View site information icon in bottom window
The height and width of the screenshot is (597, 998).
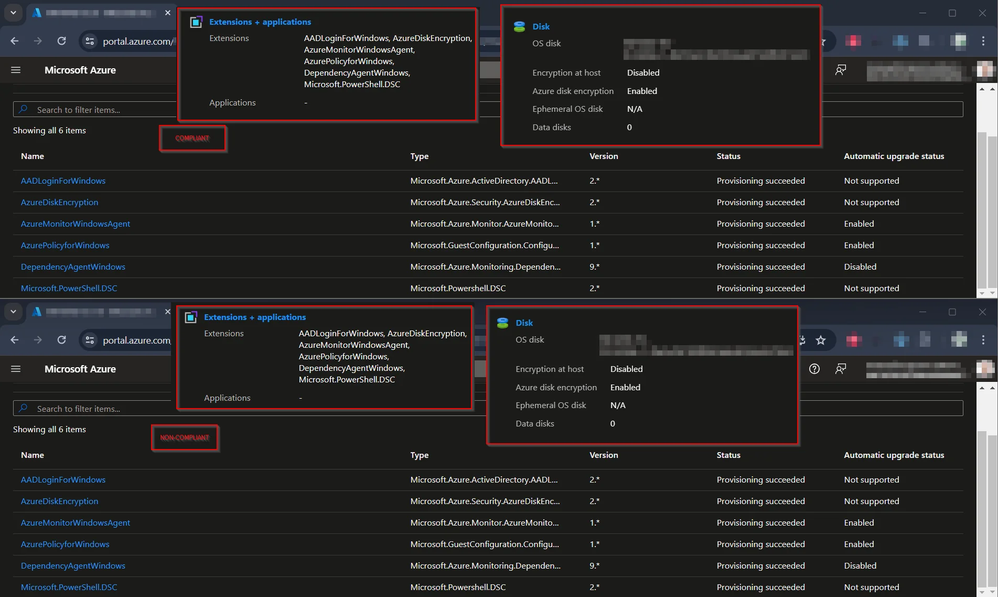(x=90, y=340)
